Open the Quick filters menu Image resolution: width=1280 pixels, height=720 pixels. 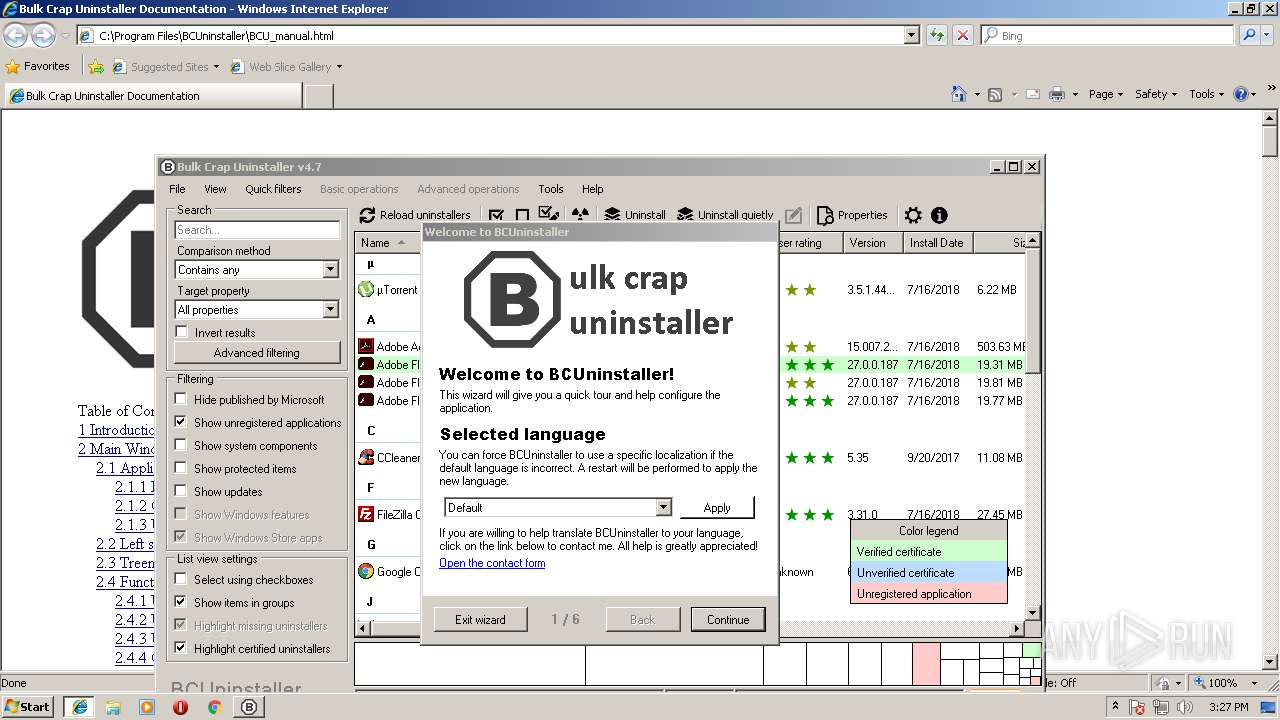coord(273,189)
